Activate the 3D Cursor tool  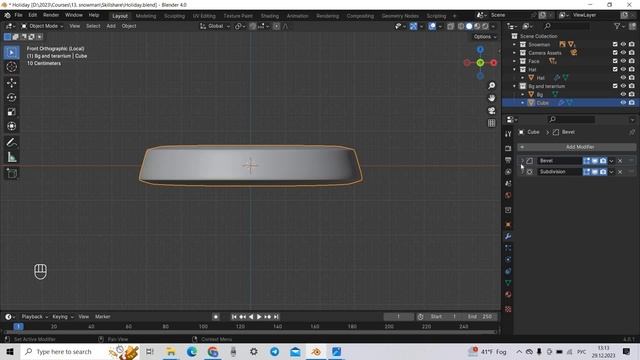click(x=11, y=67)
